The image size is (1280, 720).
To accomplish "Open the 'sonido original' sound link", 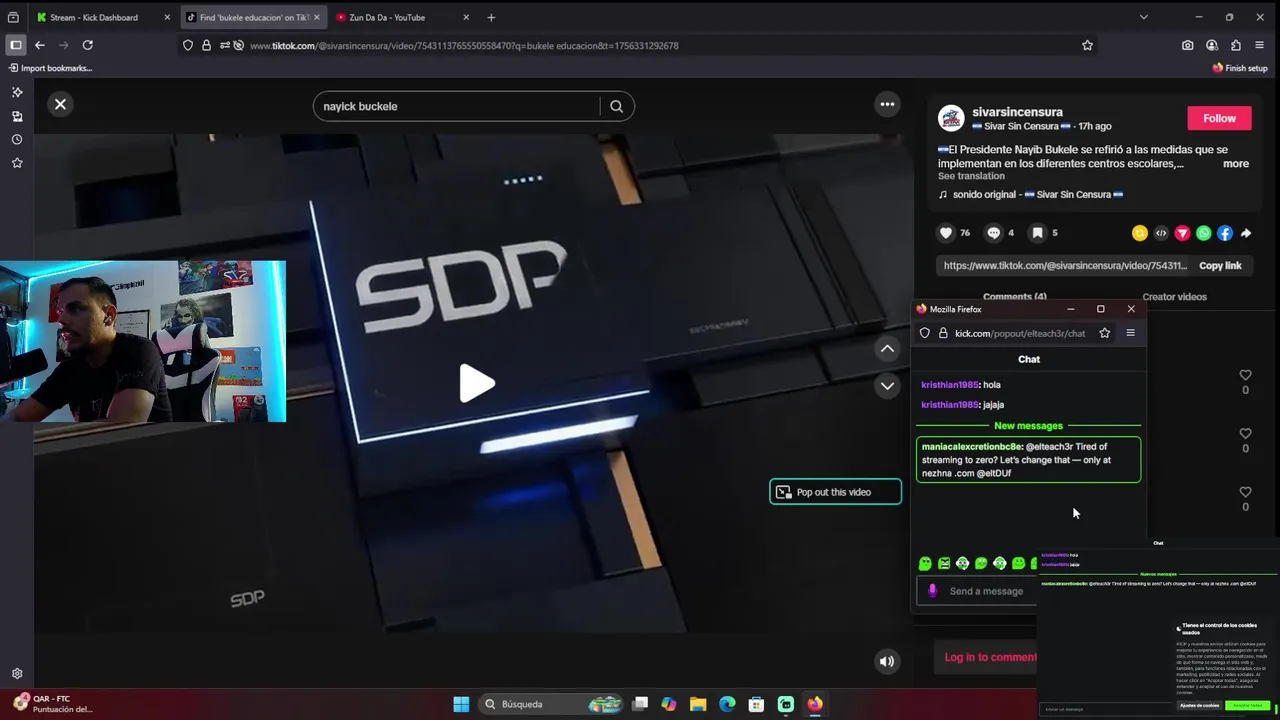I will click(x=1038, y=194).
